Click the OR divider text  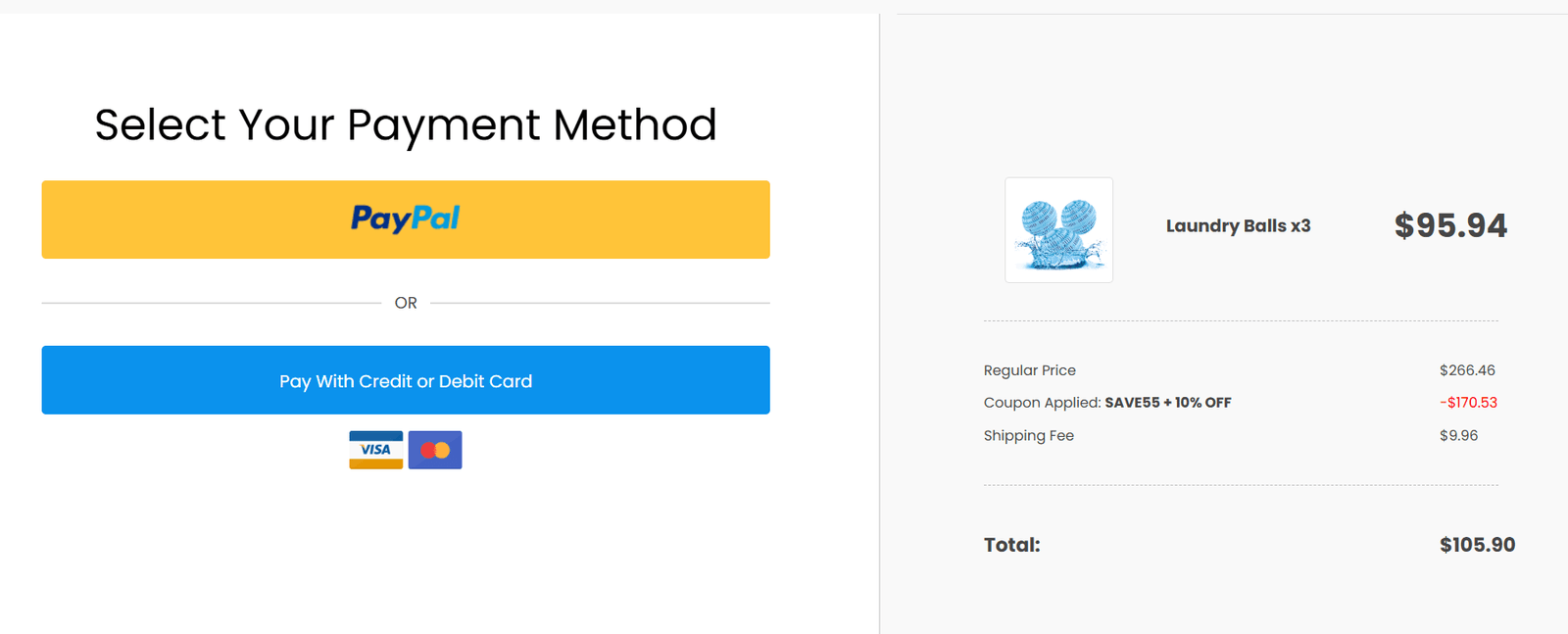point(406,303)
